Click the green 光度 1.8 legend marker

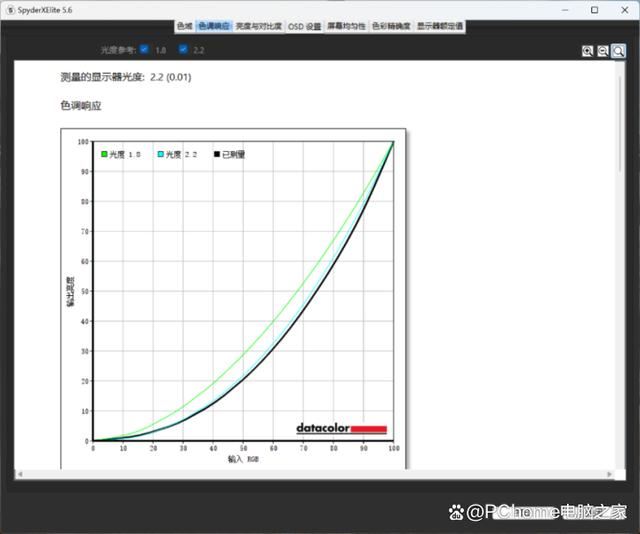103,155
